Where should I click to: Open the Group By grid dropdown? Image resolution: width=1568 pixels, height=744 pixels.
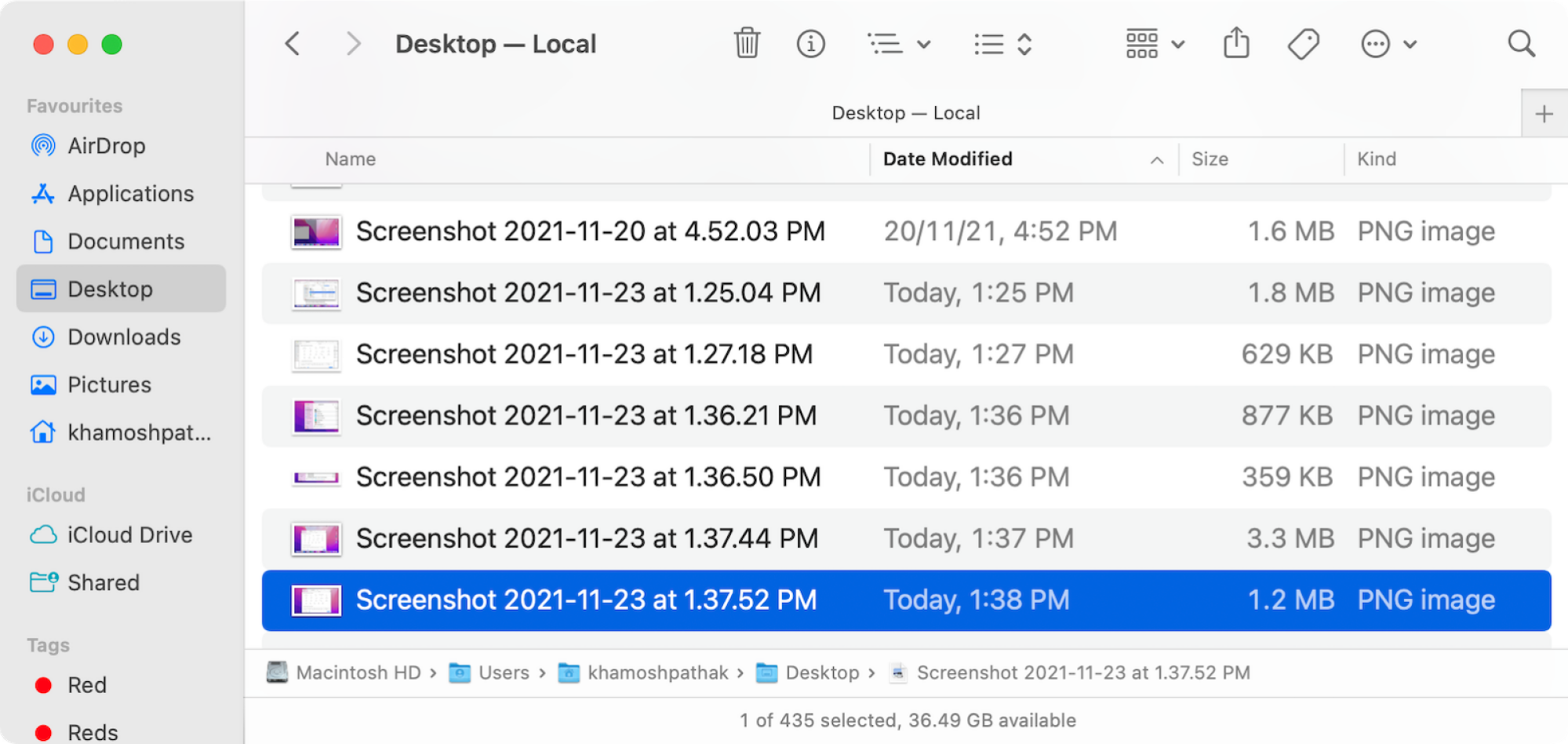[1155, 44]
